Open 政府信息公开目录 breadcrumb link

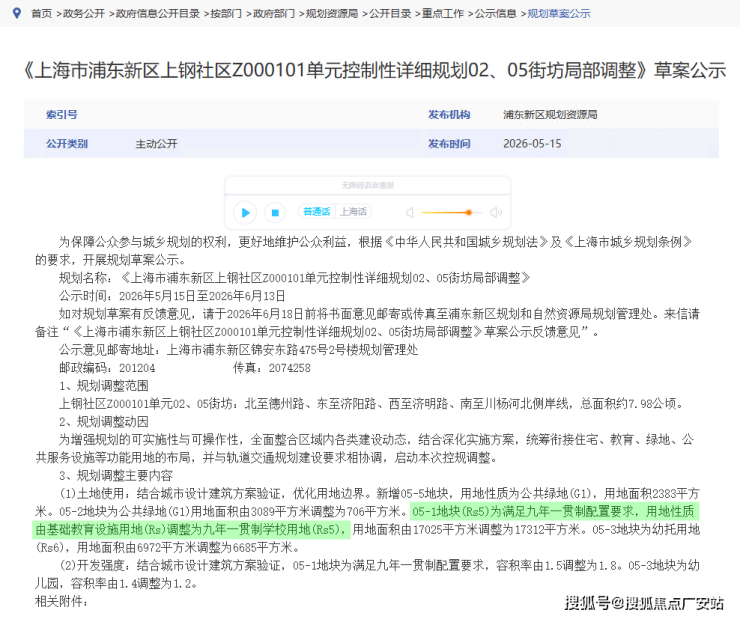point(158,14)
